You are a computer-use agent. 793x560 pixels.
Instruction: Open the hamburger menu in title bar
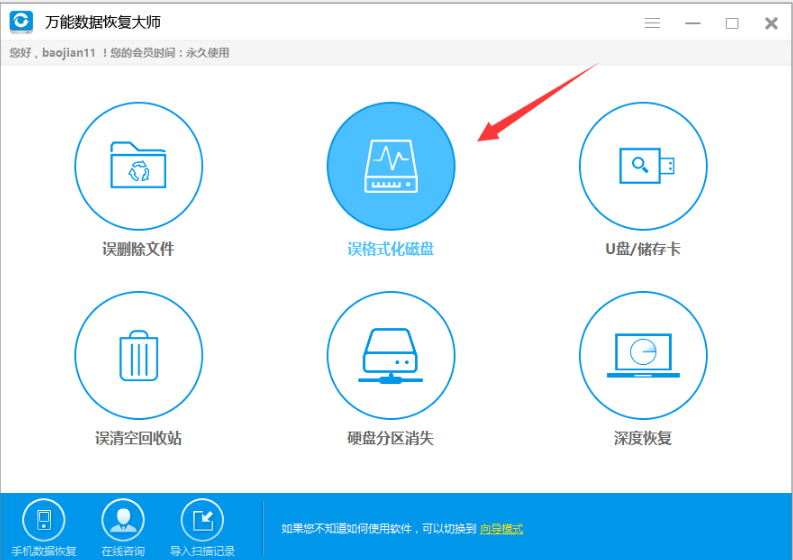(652, 23)
